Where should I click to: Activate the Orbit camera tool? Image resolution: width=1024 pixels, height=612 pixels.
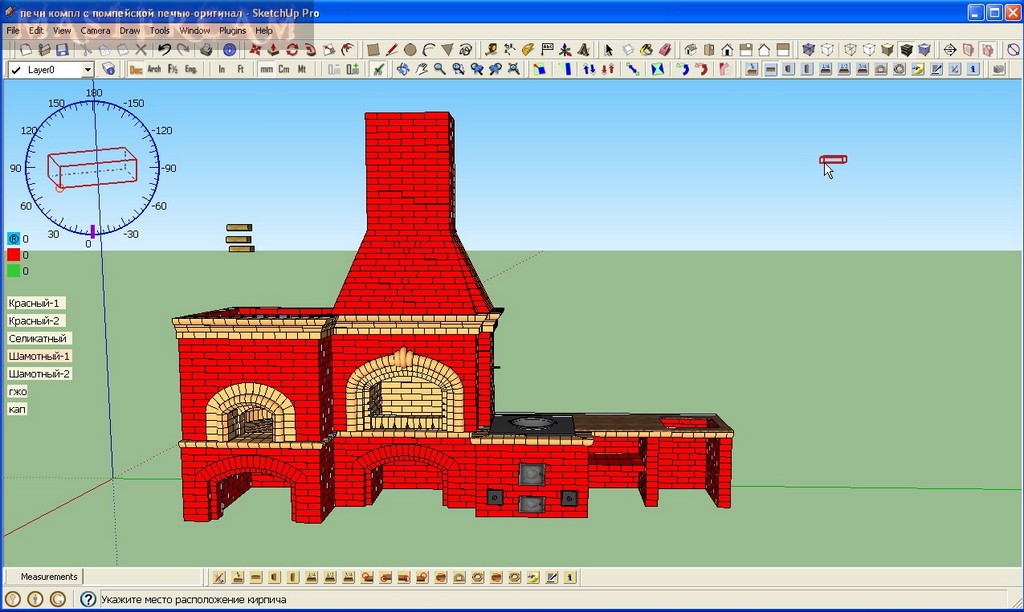pos(403,69)
